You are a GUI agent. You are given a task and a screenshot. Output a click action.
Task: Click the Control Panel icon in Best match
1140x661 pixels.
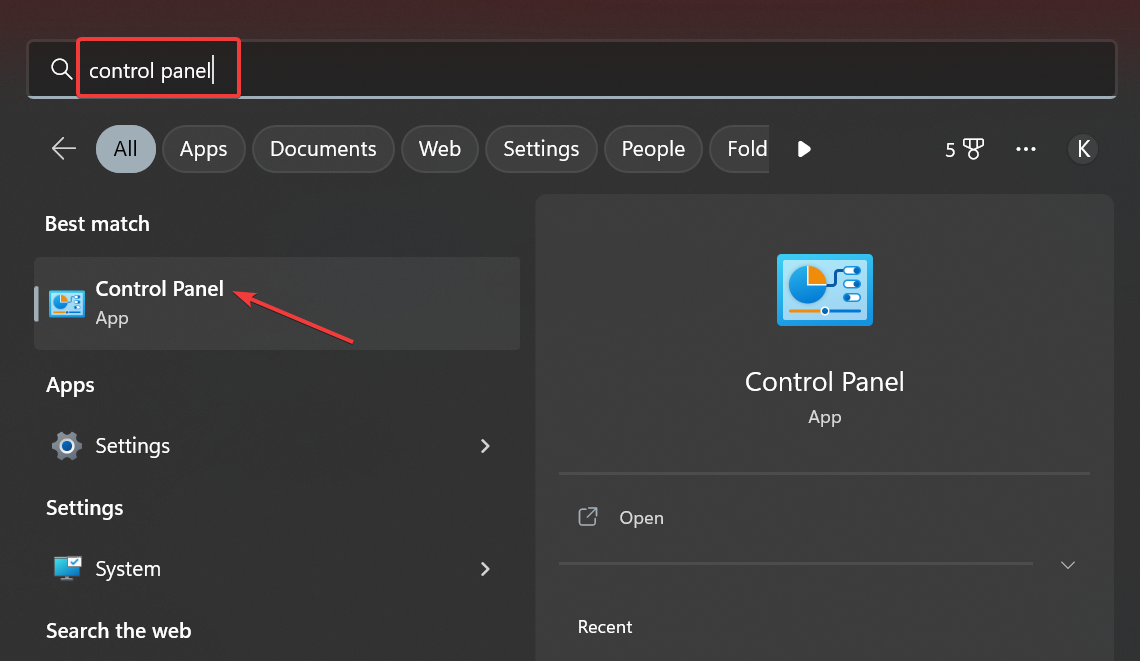[67, 303]
